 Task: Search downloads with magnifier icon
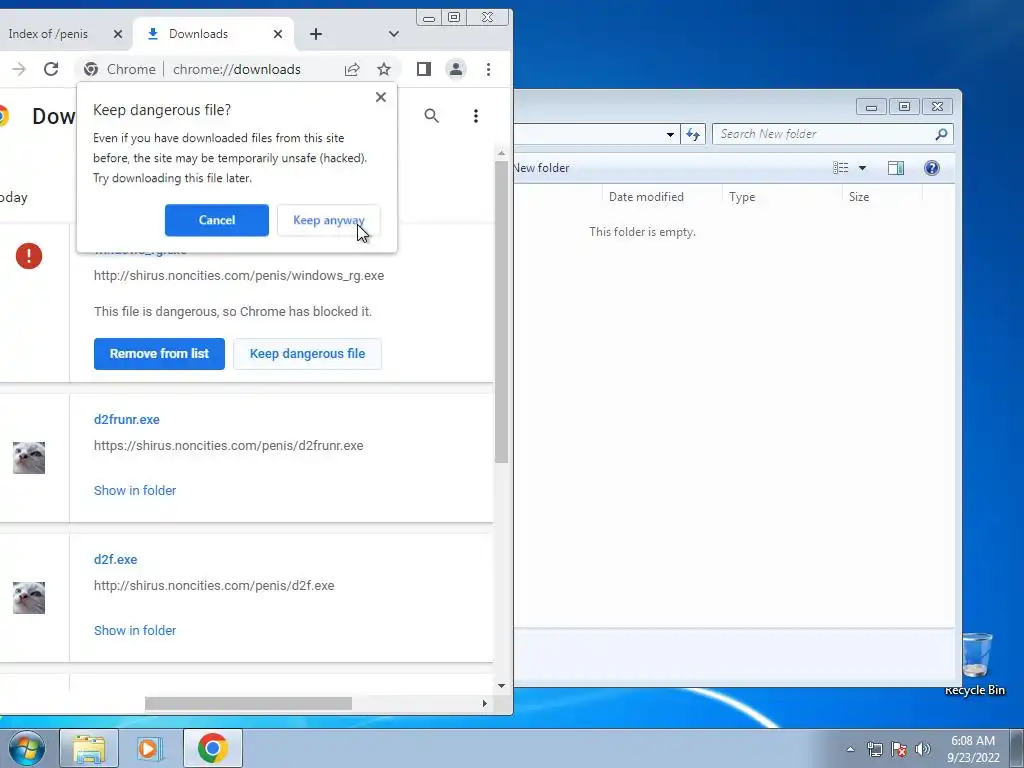pos(431,116)
